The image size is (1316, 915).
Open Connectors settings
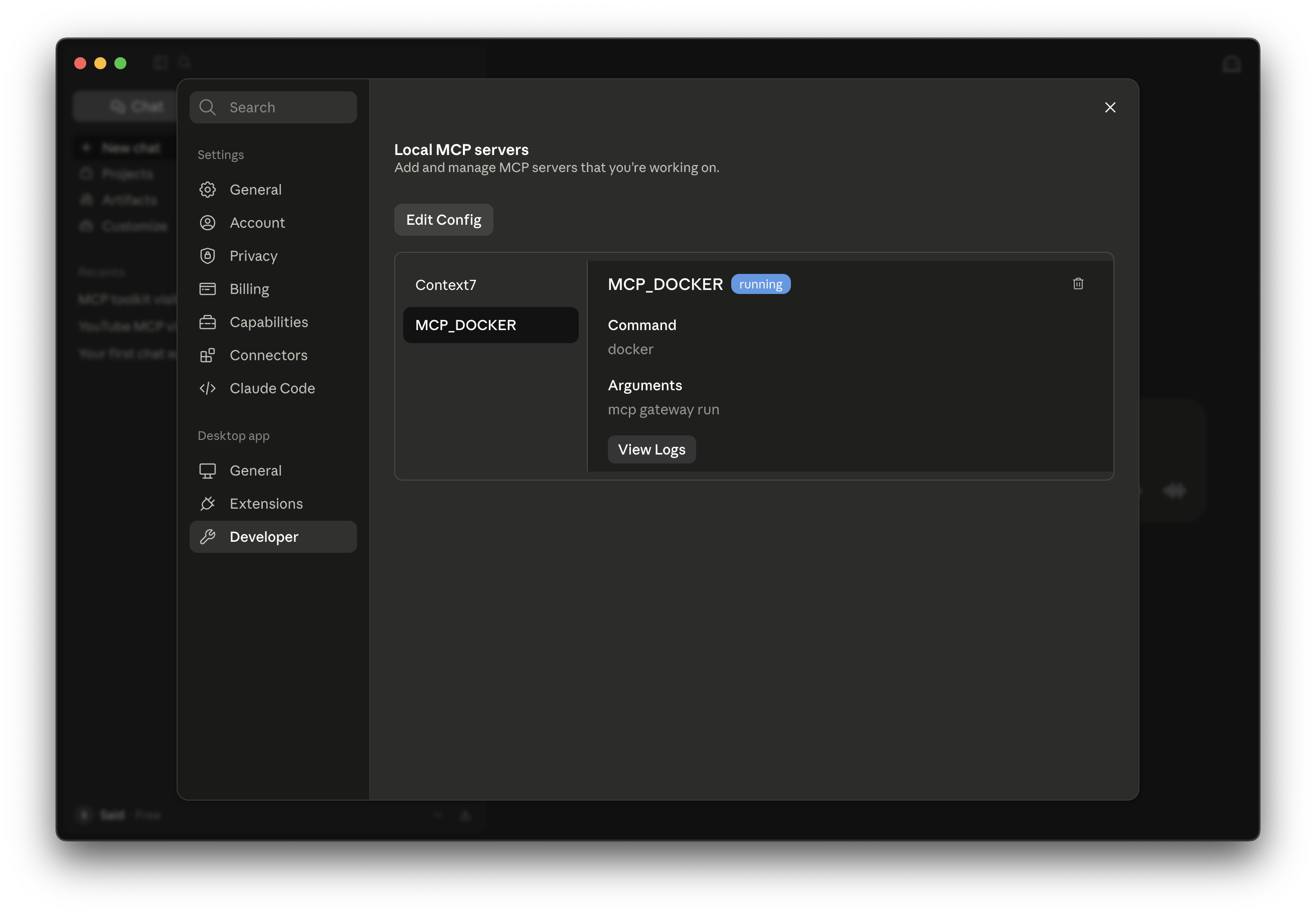click(x=273, y=355)
